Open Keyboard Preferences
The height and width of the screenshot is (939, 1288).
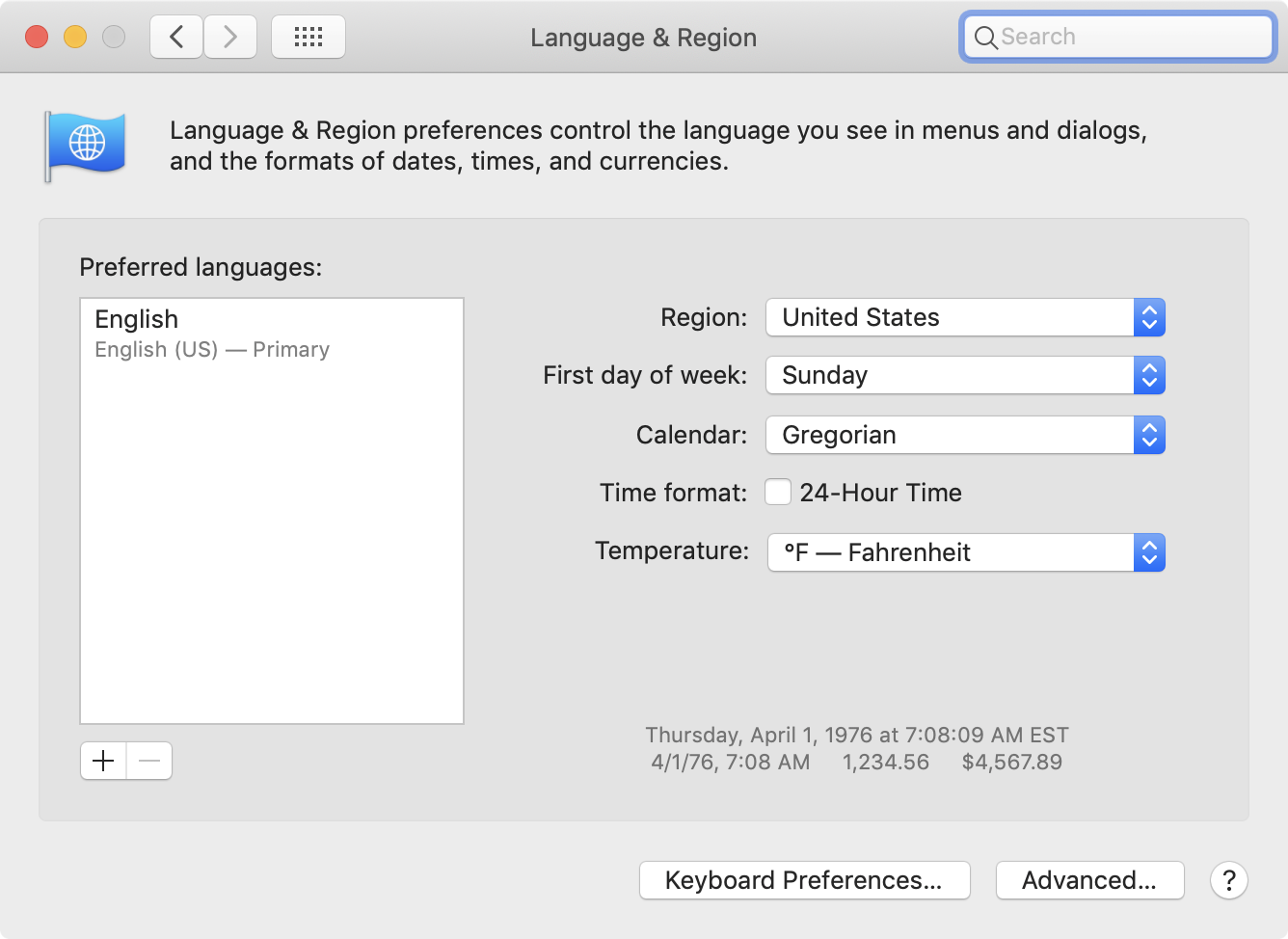804,879
